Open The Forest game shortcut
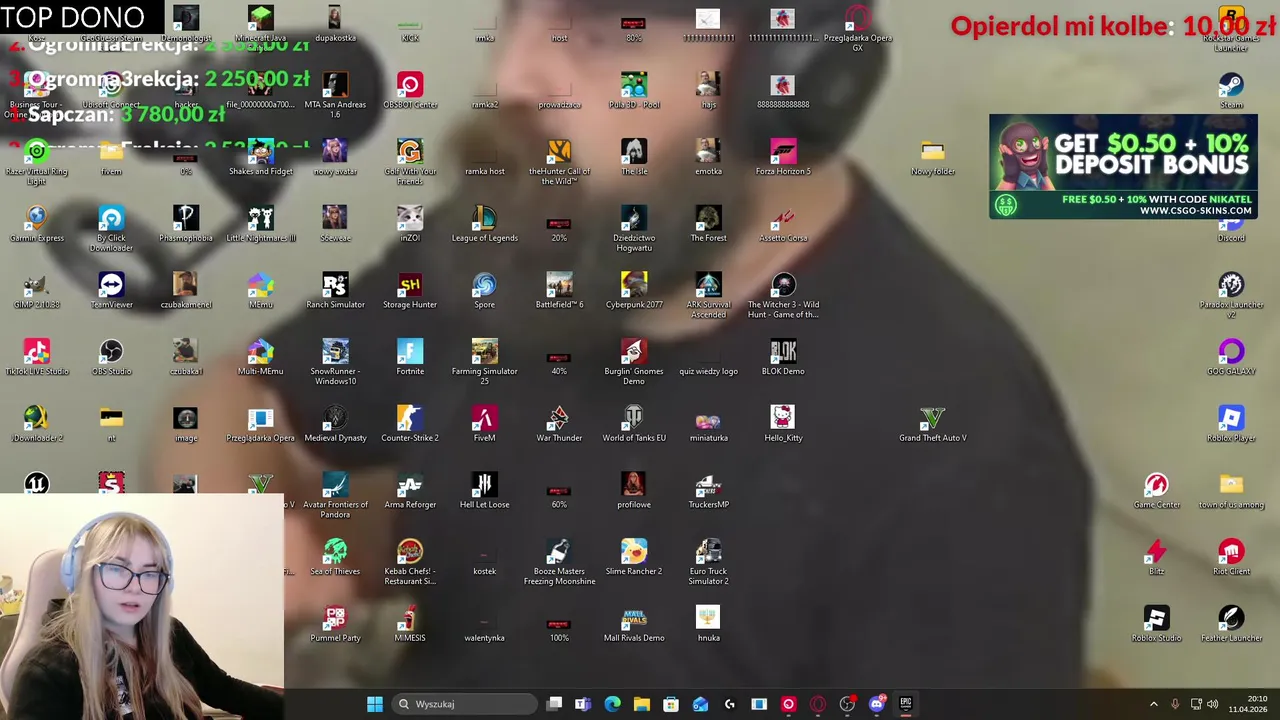 (708, 224)
